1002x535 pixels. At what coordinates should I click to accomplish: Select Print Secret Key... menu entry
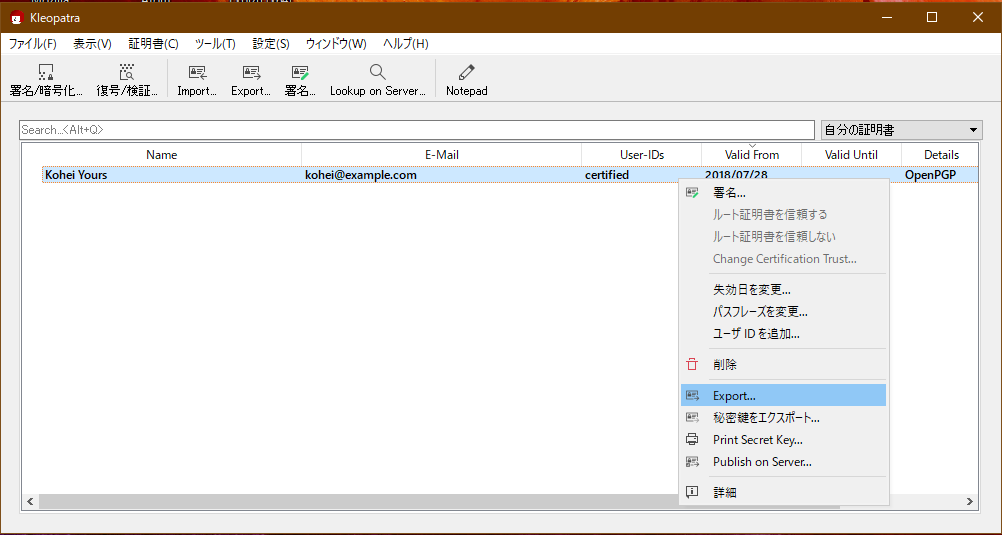757,440
